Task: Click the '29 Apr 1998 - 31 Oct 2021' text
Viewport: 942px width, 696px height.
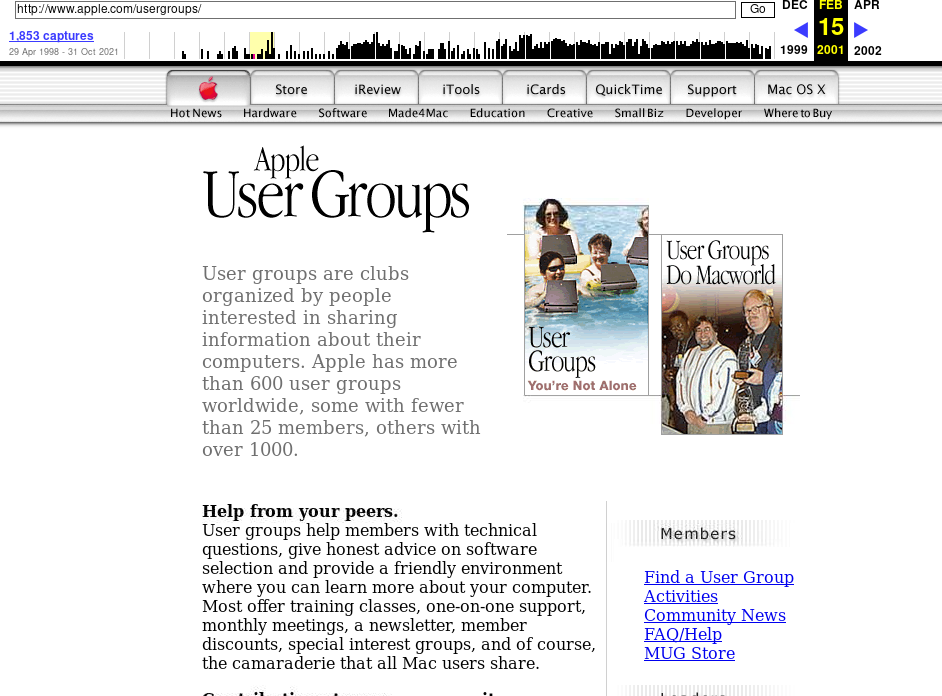Action: (63, 52)
